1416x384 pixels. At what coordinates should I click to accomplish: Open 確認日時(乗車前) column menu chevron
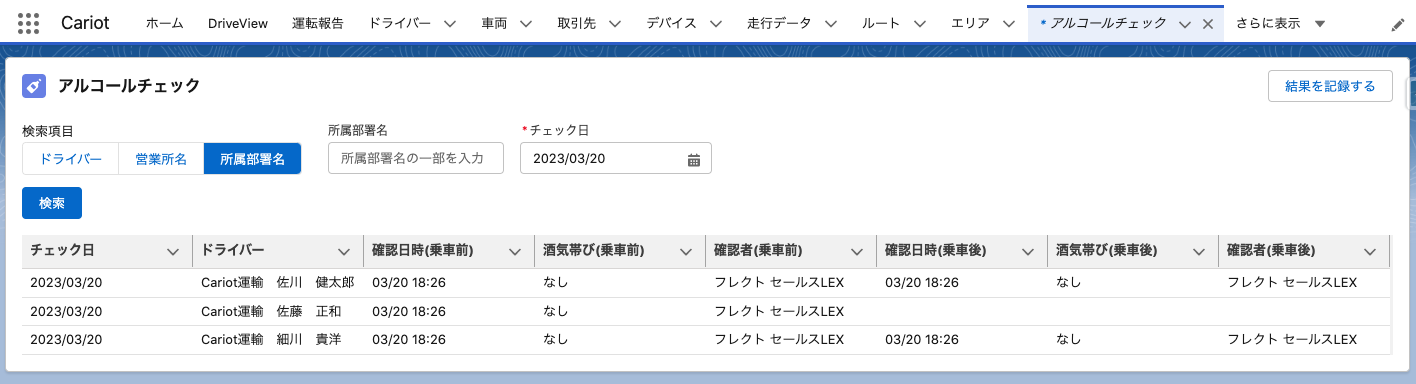tap(515, 252)
